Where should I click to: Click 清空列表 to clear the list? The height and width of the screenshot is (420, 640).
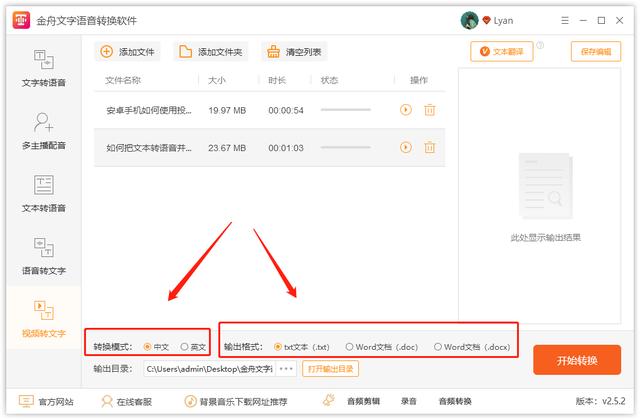click(294, 52)
